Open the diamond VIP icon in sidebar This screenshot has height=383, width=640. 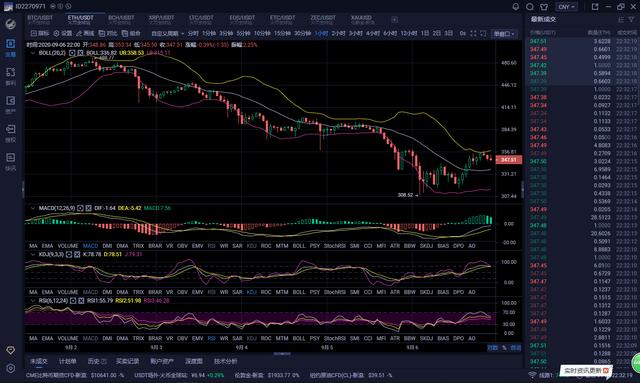pyautogui.click(x=11, y=350)
